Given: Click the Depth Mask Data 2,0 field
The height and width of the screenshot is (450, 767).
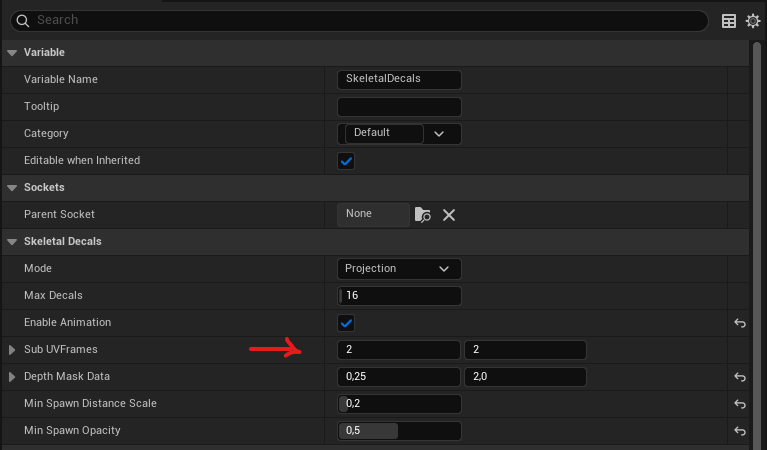Looking at the screenshot, I should pos(525,377).
